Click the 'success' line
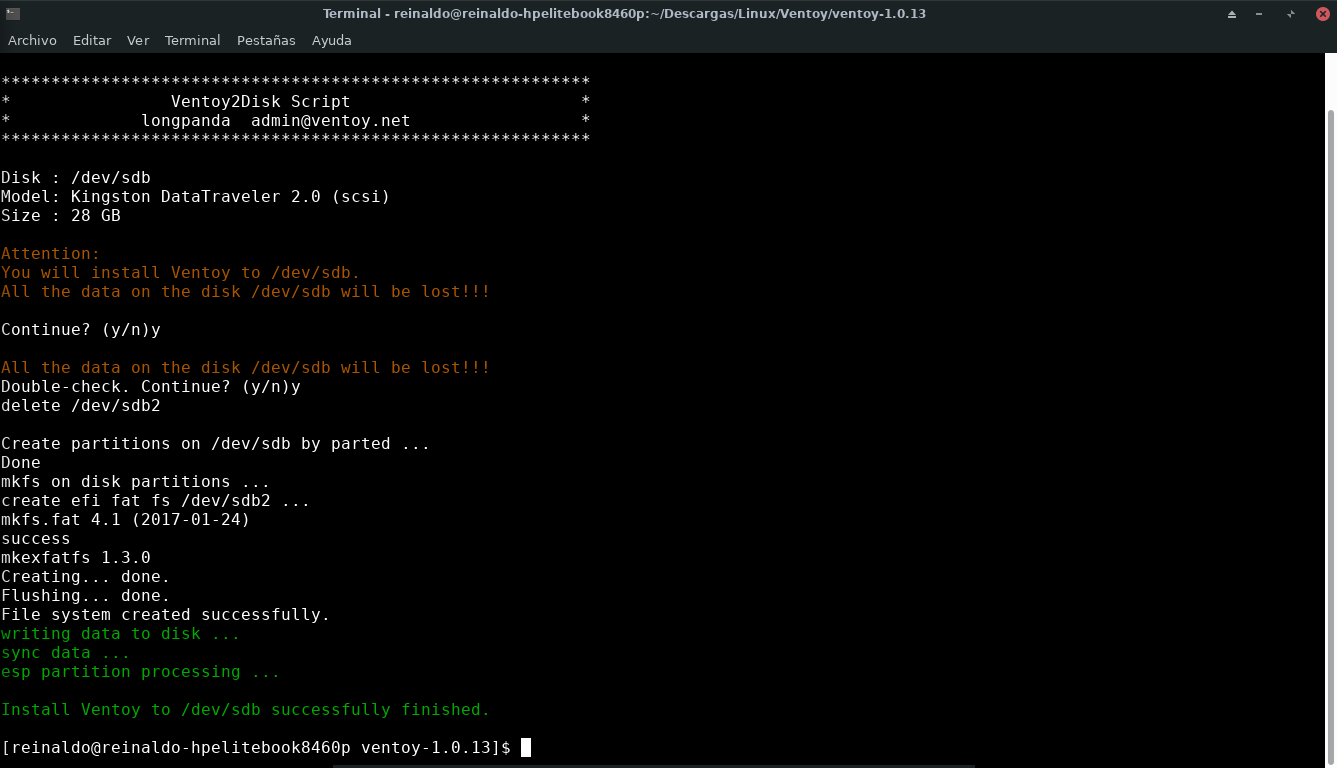The height and width of the screenshot is (768, 1337). click(x=36, y=538)
